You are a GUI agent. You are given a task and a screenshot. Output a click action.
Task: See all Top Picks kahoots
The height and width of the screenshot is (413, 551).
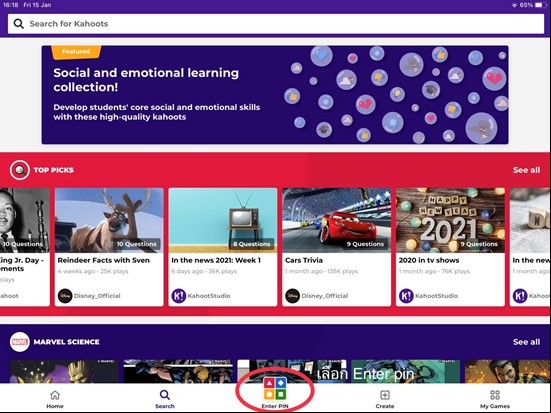pos(526,170)
